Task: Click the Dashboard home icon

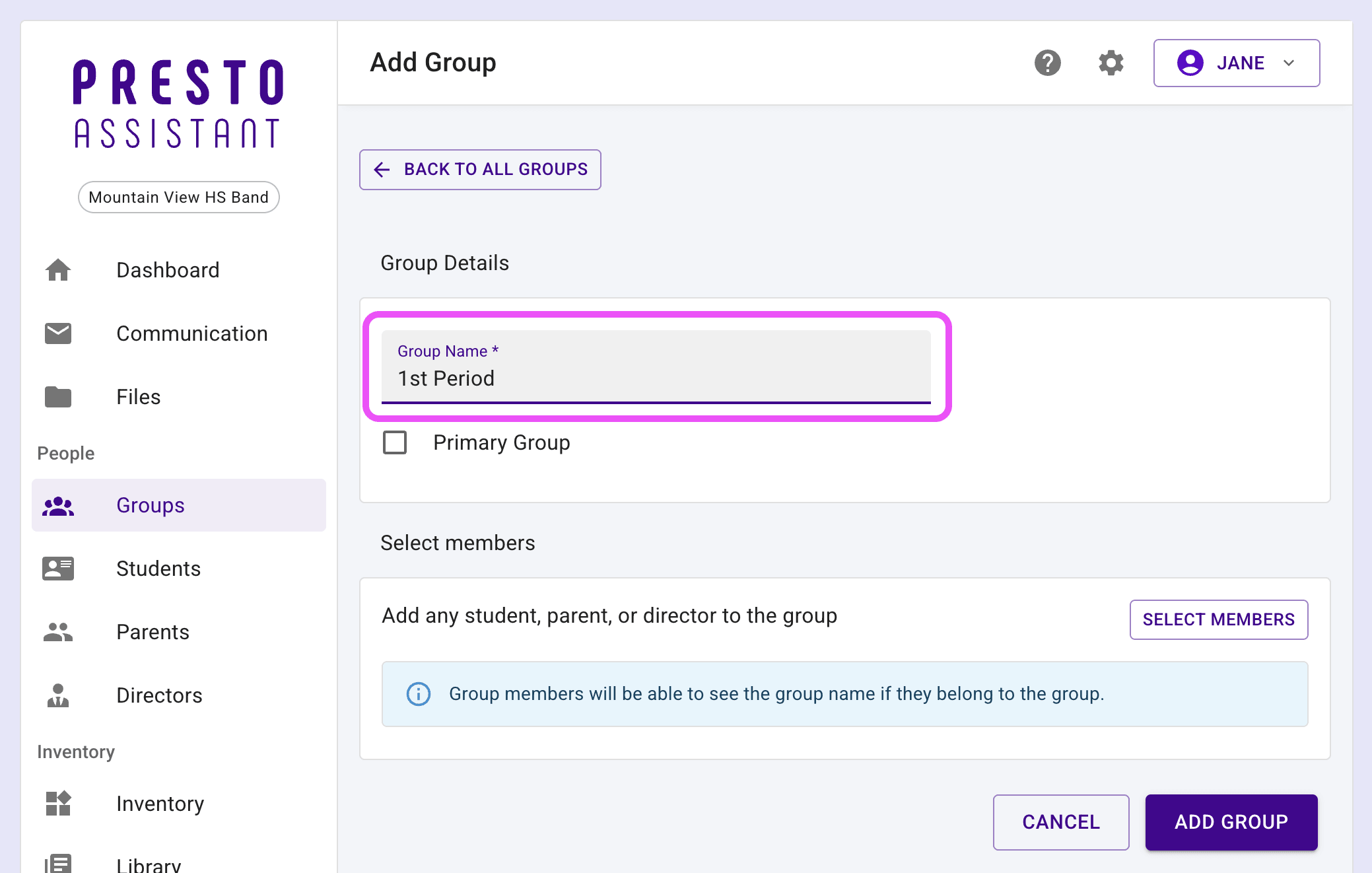Action: pyautogui.click(x=58, y=270)
